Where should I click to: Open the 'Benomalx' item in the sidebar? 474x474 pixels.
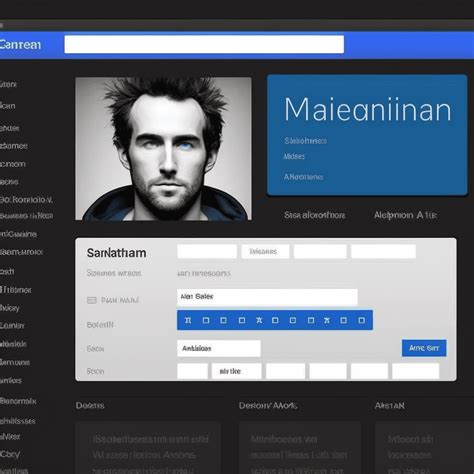(x=18, y=401)
